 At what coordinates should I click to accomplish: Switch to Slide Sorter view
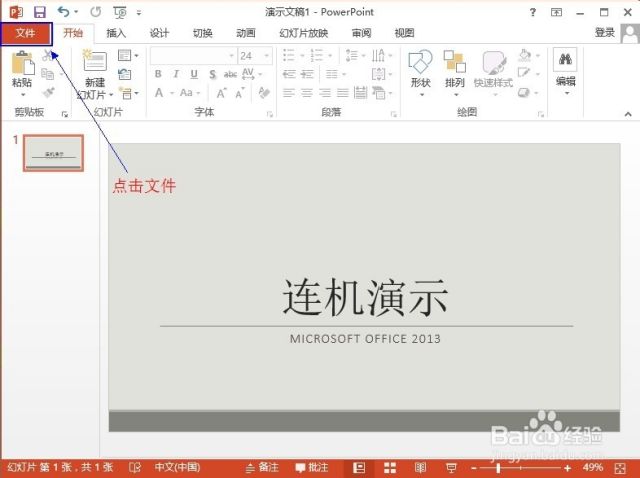tap(390, 468)
